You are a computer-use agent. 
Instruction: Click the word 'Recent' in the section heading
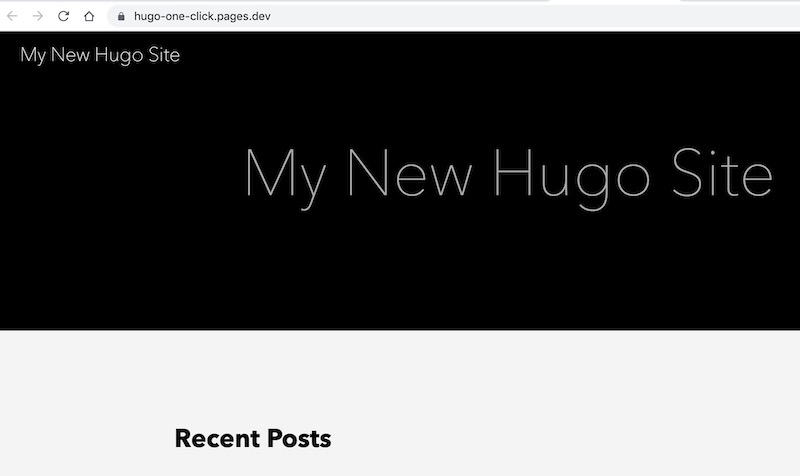click(x=217, y=439)
